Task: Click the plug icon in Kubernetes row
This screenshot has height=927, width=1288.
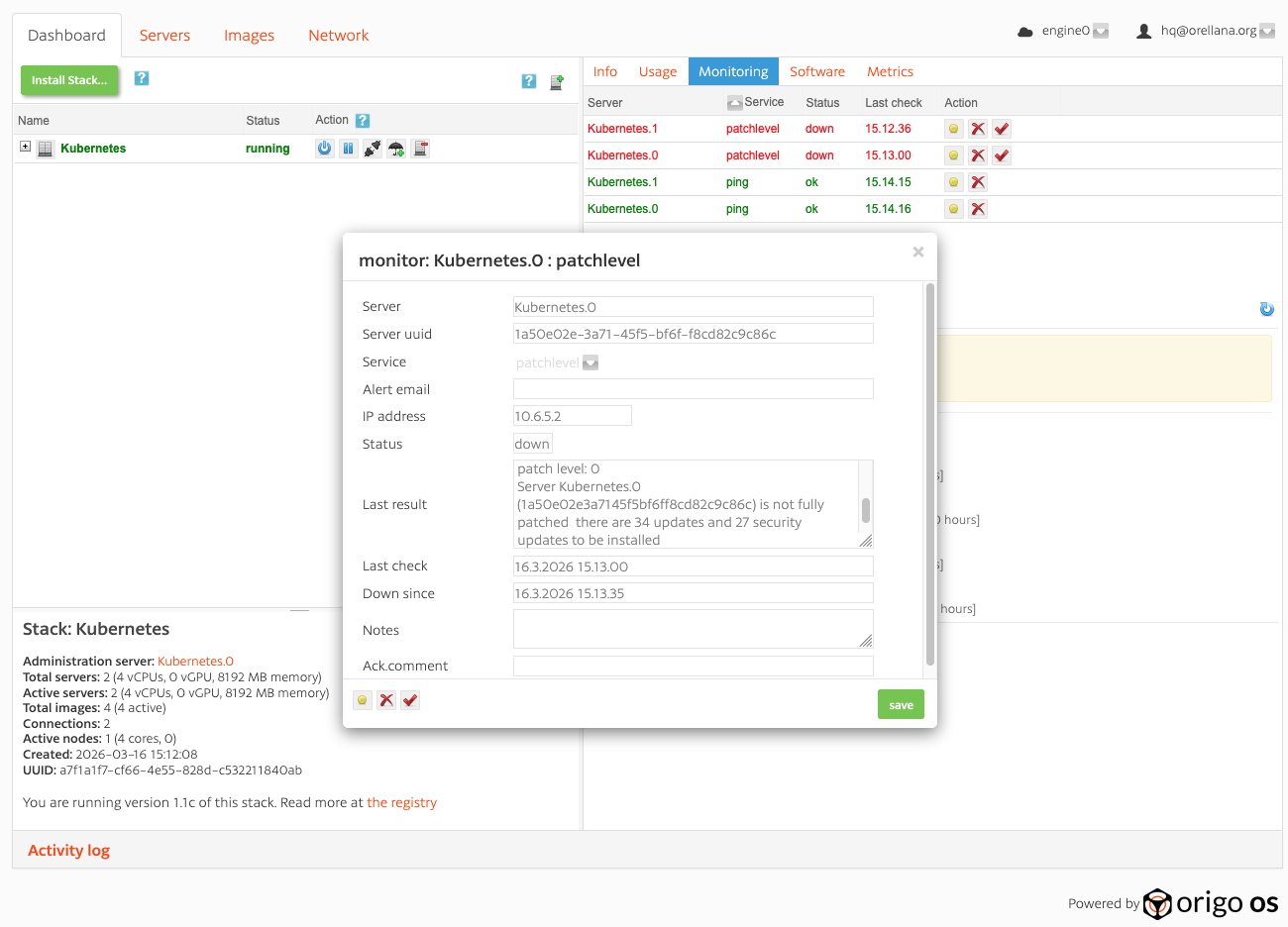Action: 373,149
